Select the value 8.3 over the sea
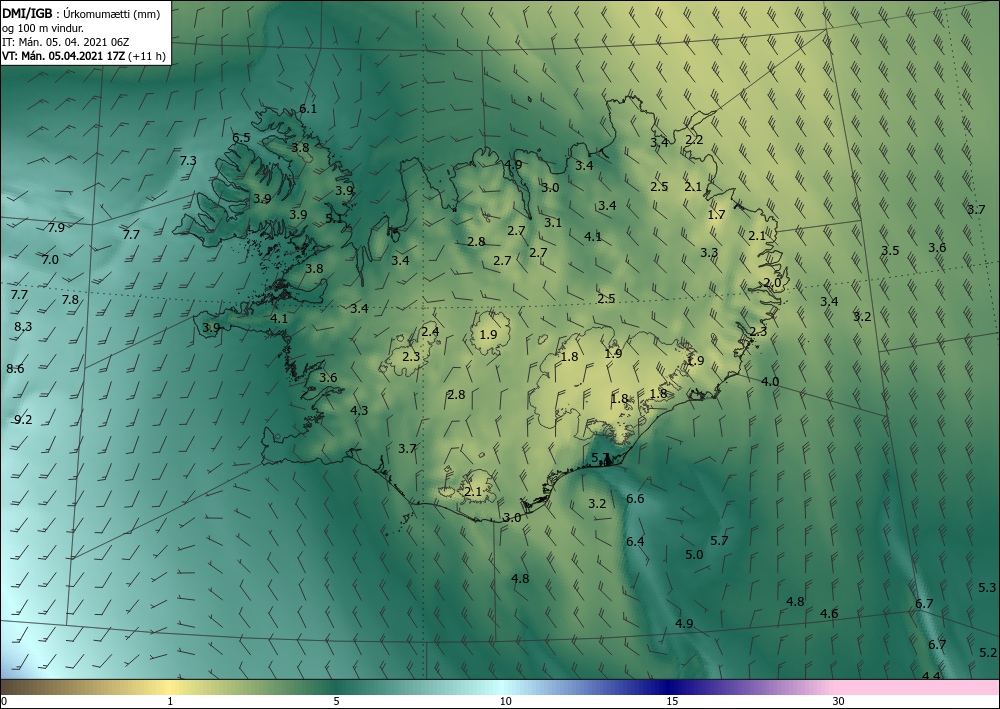Viewport: 1000px width, 709px height. tap(23, 326)
